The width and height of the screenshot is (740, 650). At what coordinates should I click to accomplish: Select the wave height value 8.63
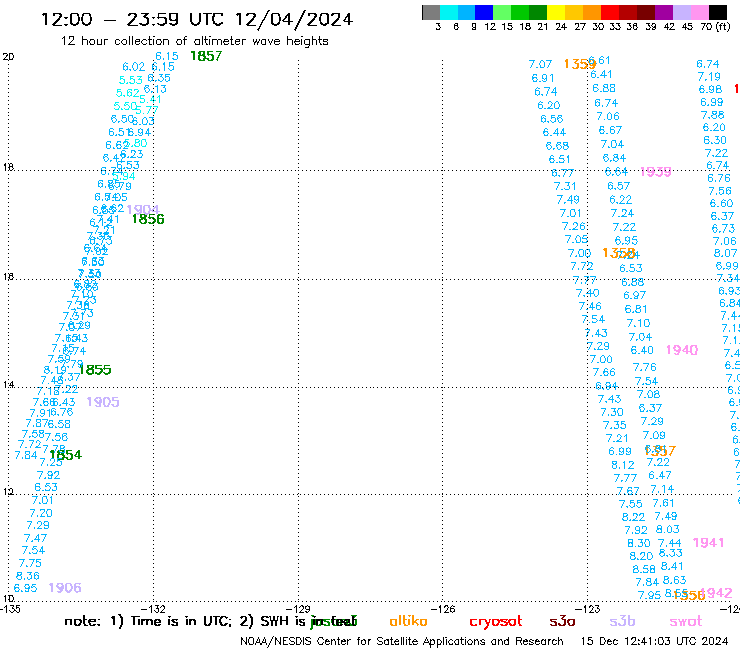[674, 580]
